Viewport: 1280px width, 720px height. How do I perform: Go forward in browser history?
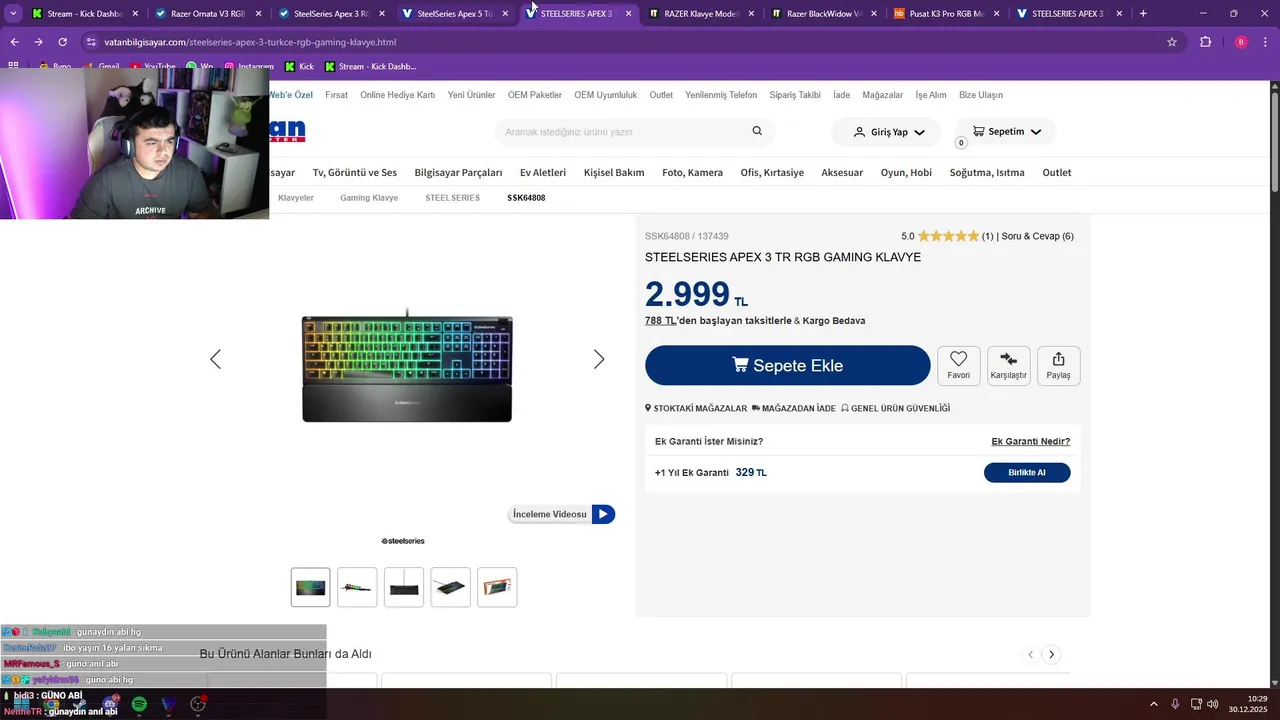pyautogui.click(x=38, y=42)
